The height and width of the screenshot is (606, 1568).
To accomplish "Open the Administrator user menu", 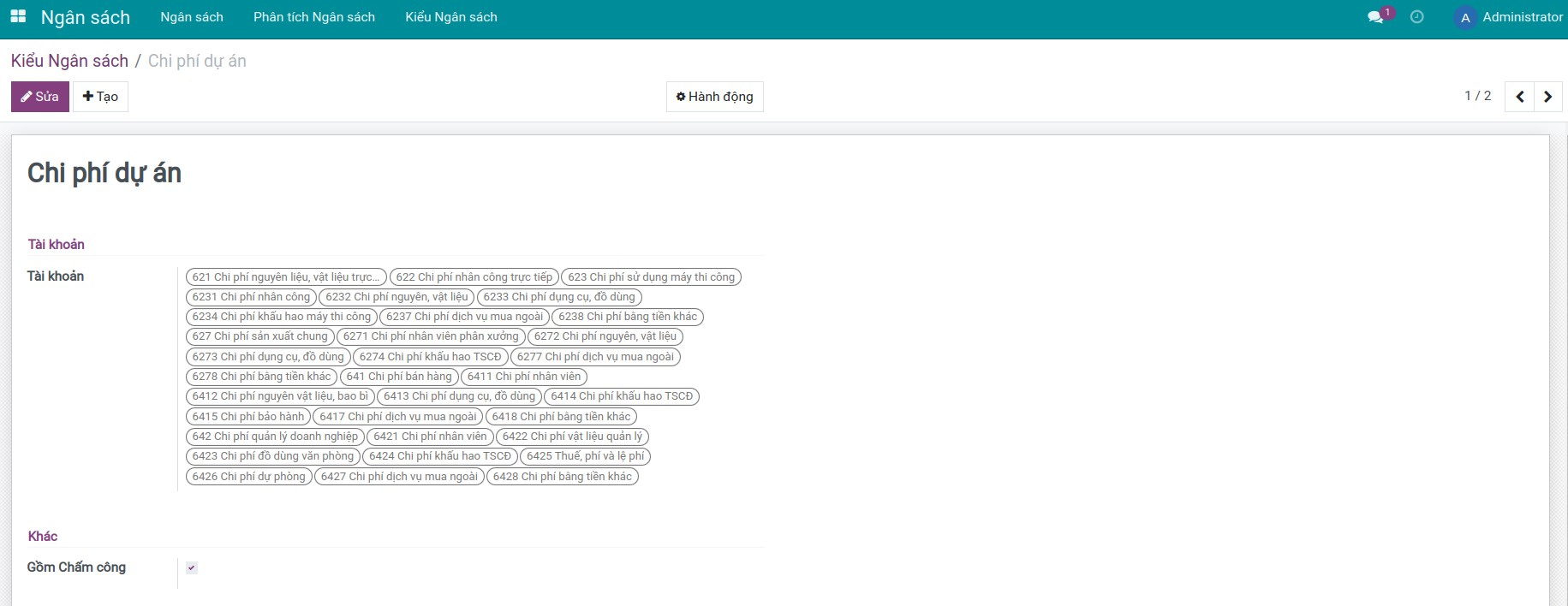I will (x=1522, y=17).
